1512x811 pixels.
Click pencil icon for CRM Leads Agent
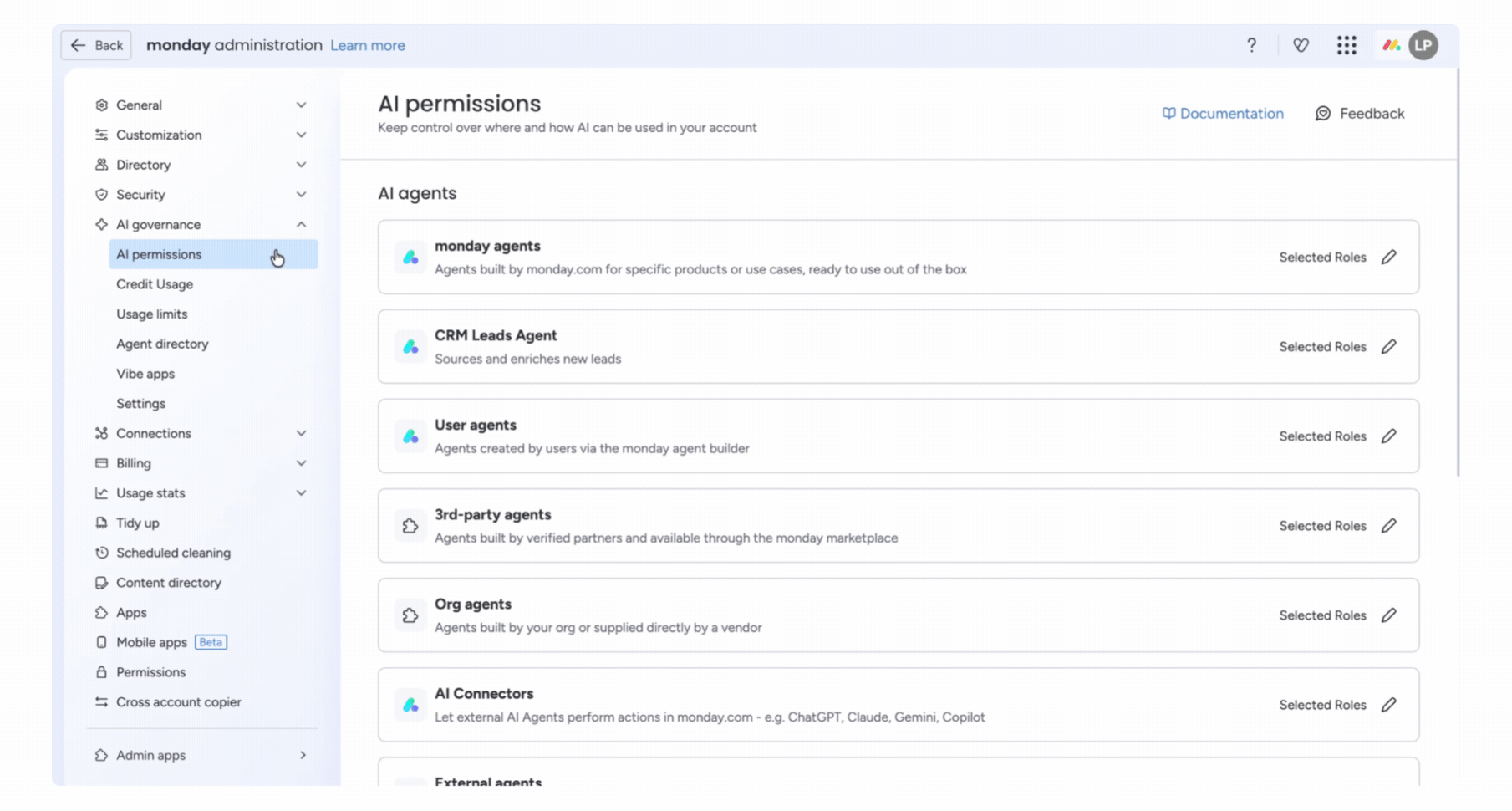click(x=1389, y=347)
